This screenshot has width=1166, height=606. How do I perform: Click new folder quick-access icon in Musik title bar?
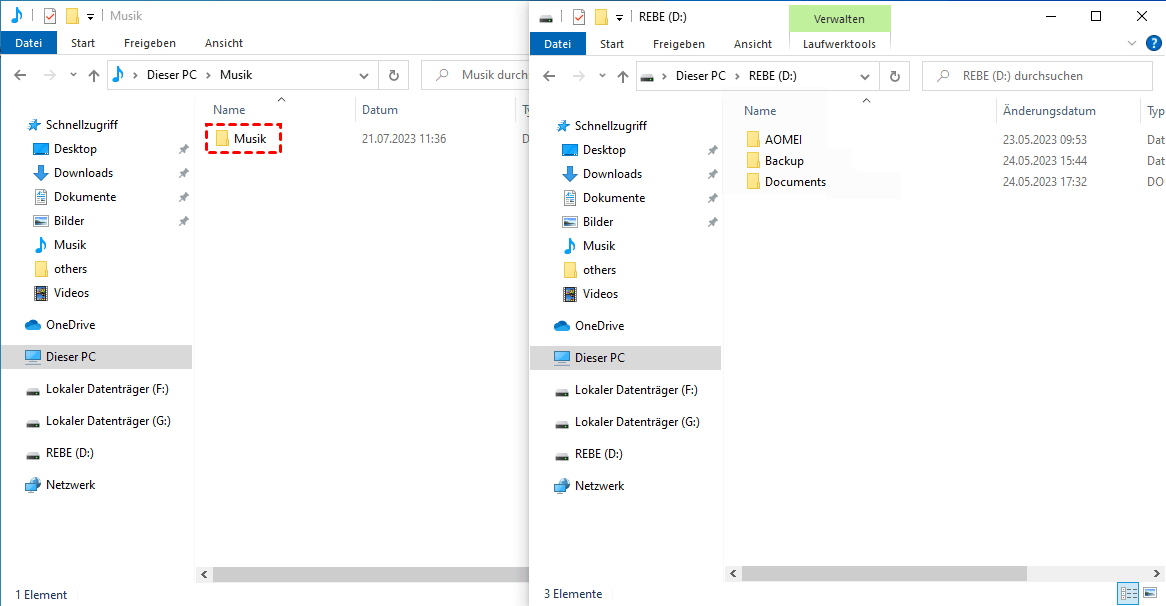(x=71, y=16)
